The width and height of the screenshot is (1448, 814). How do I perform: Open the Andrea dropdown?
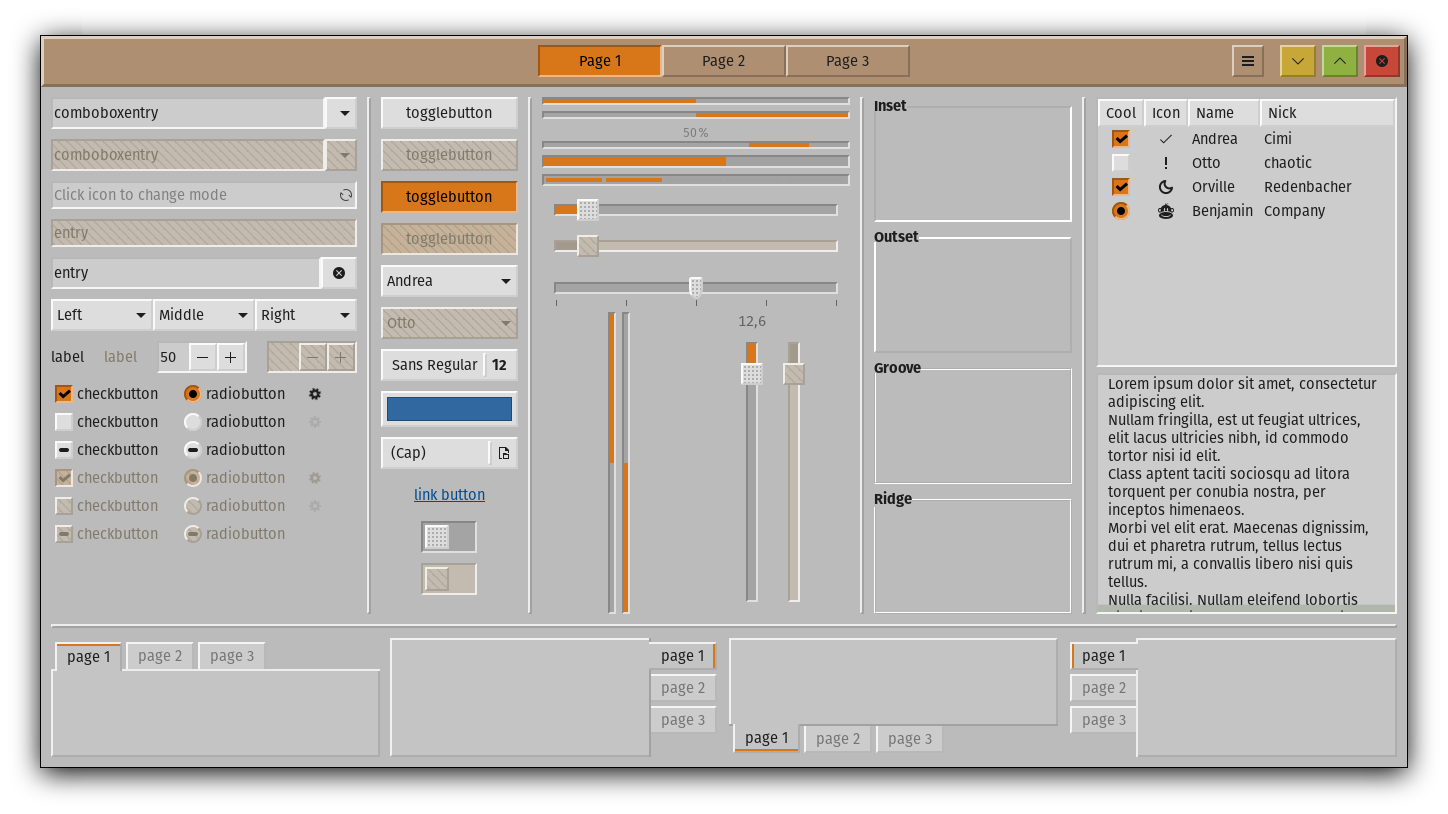click(449, 281)
